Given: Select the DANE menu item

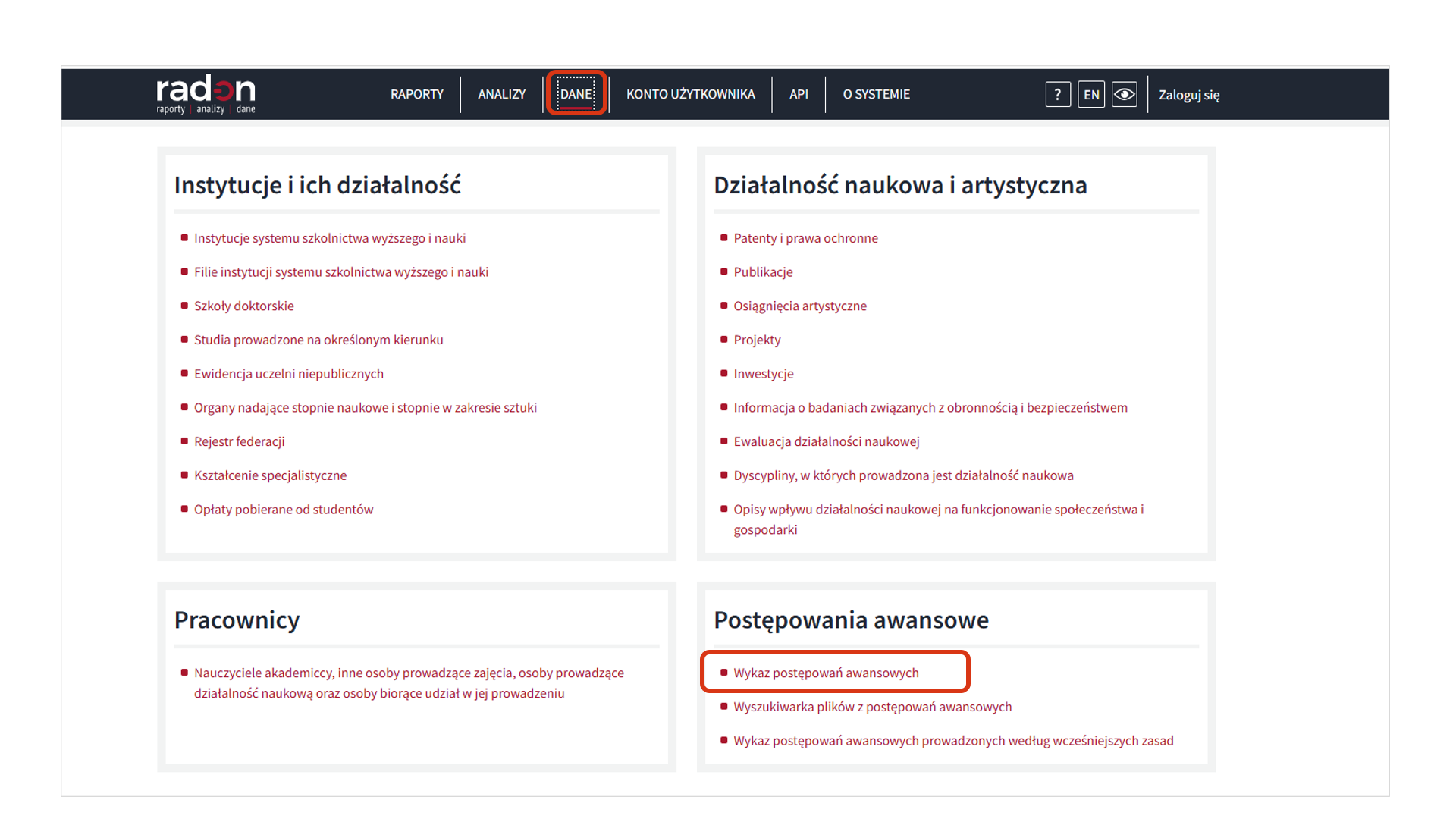Looking at the screenshot, I should [x=576, y=94].
